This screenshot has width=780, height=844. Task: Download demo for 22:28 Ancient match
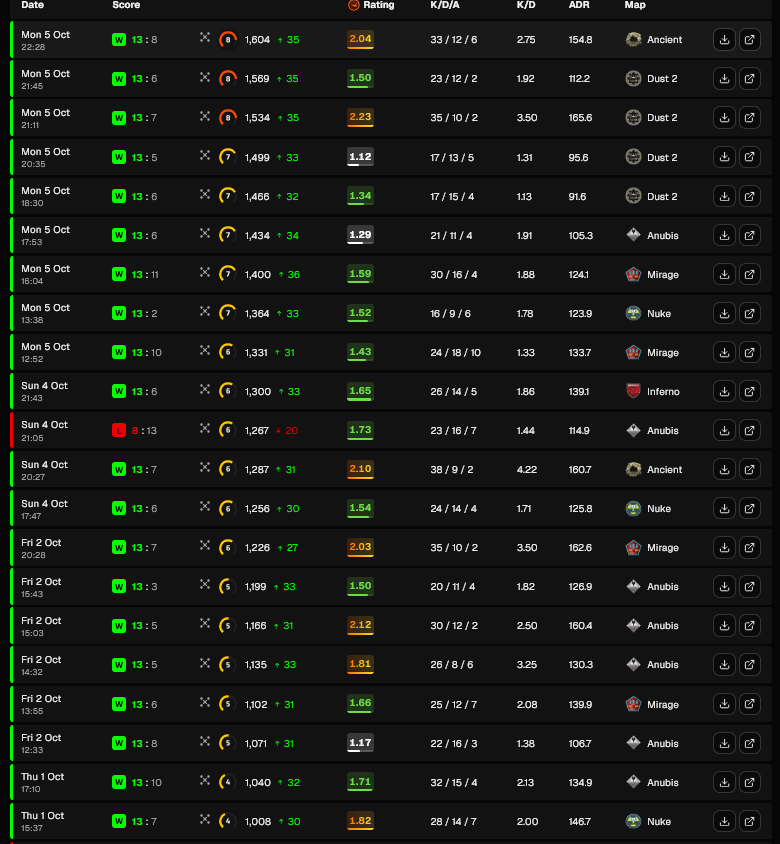(x=724, y=39)
